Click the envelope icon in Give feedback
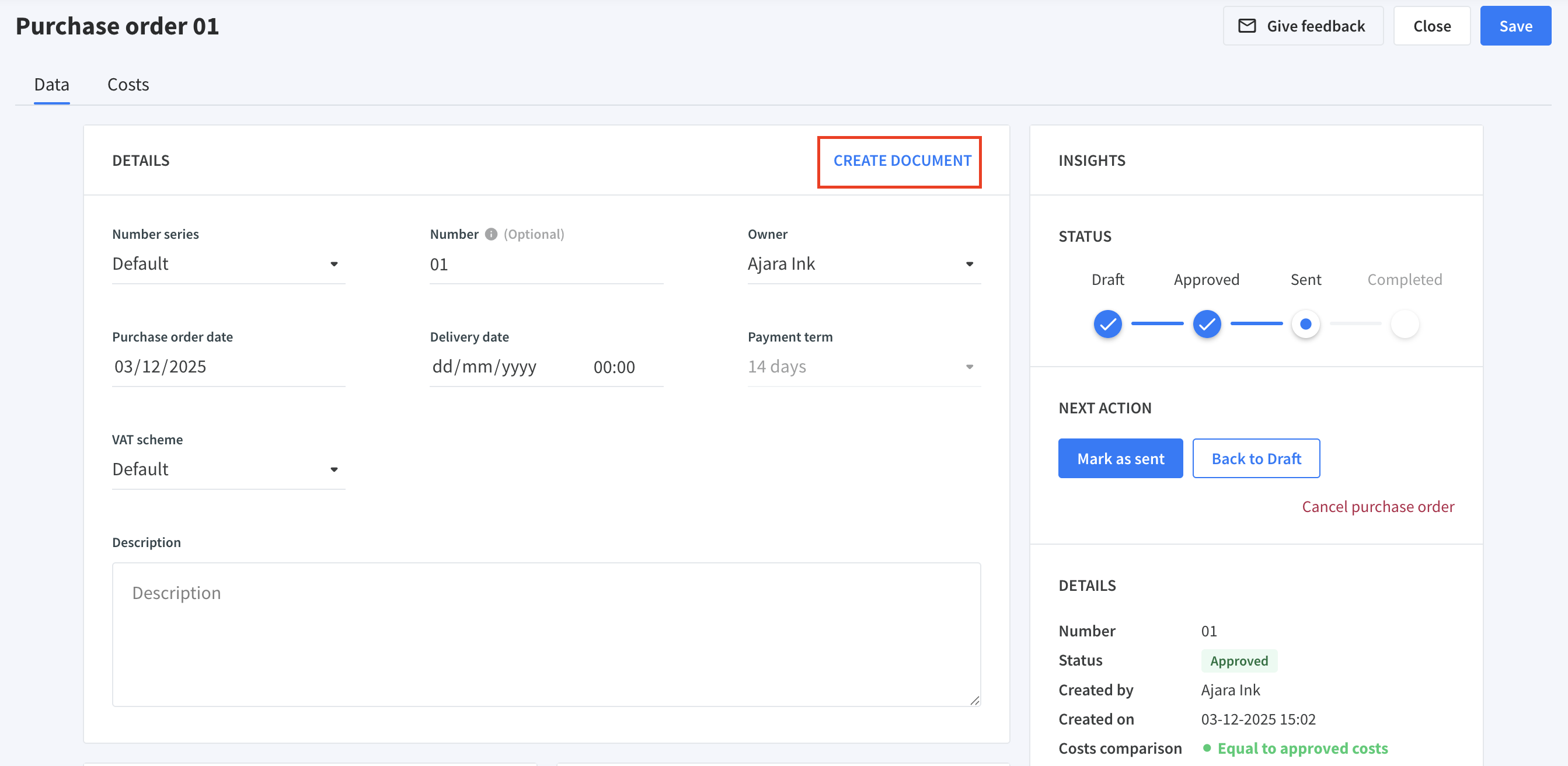Screen dimensions: 1568x766 point(1246,26)
